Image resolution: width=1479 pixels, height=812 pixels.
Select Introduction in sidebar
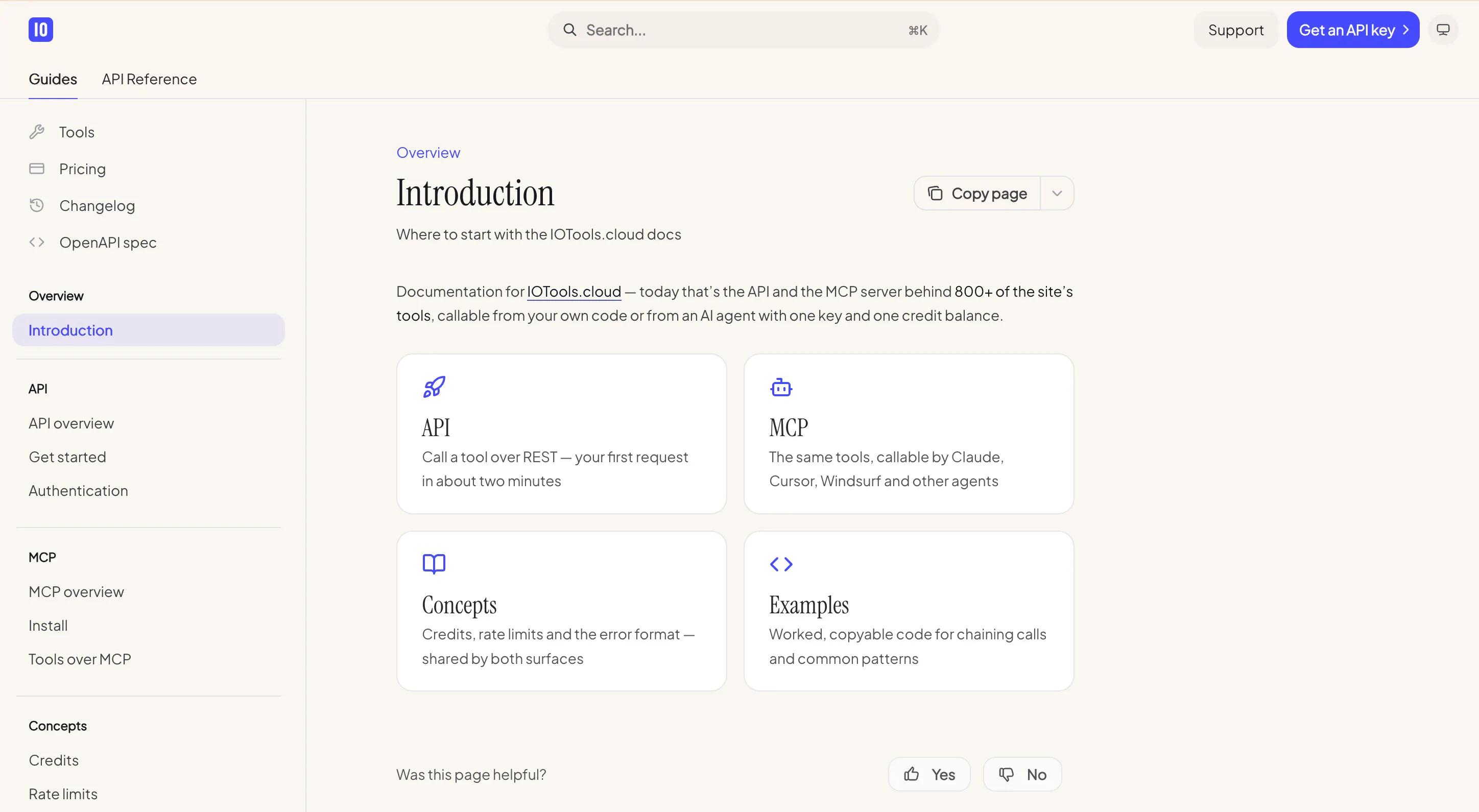click(148, 330)
